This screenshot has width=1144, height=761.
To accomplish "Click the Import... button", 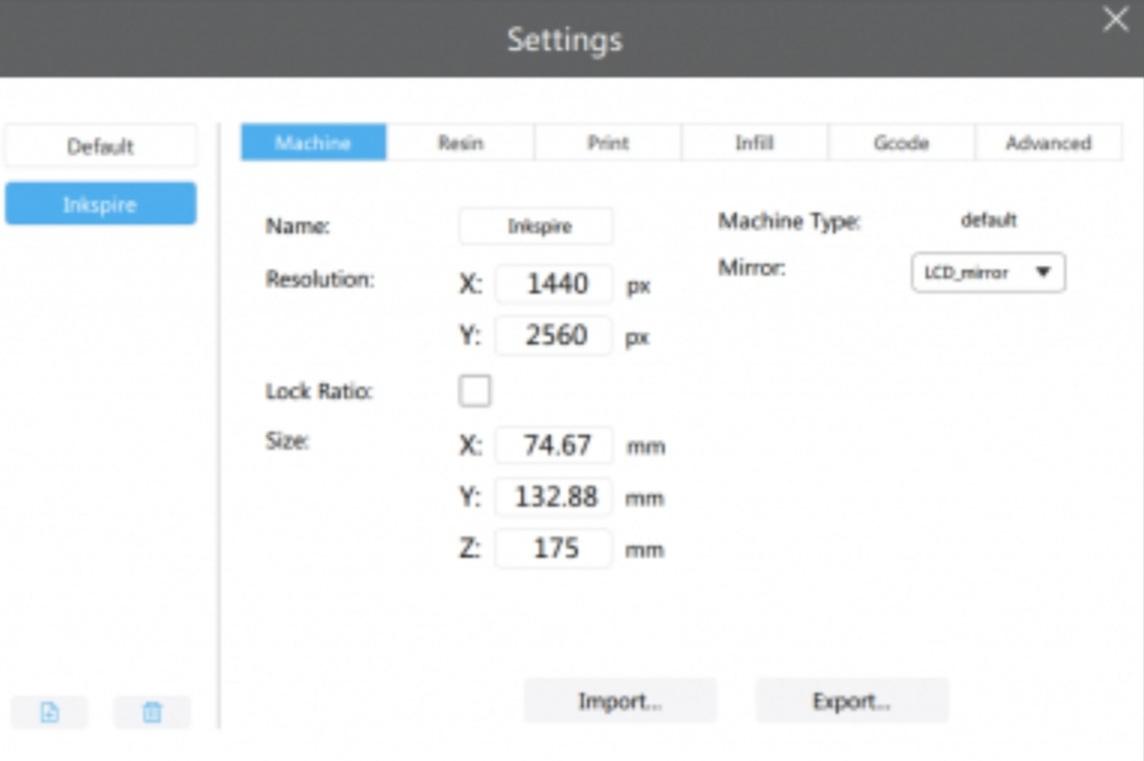I will pyautogui.click(x=620, y=701).
